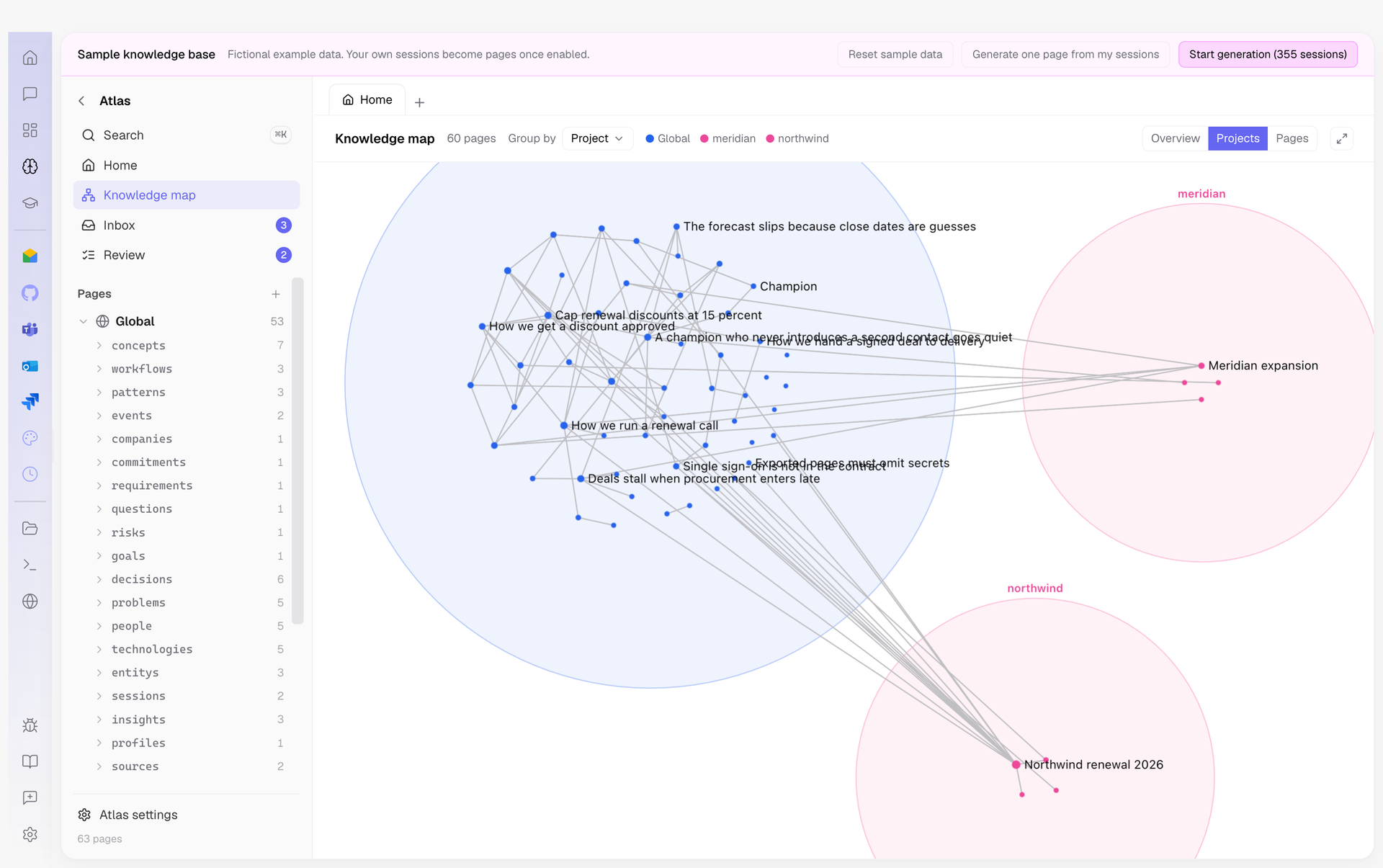Open the graduation cap icon in left rail
1383x868 pixels.
pos(30,203)
